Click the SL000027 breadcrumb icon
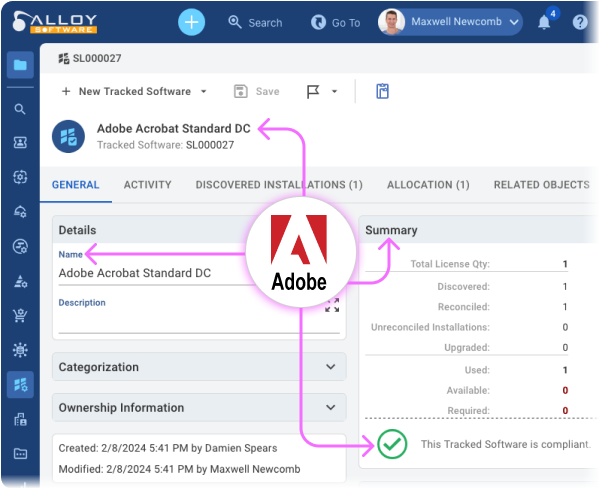 point(64,58)
